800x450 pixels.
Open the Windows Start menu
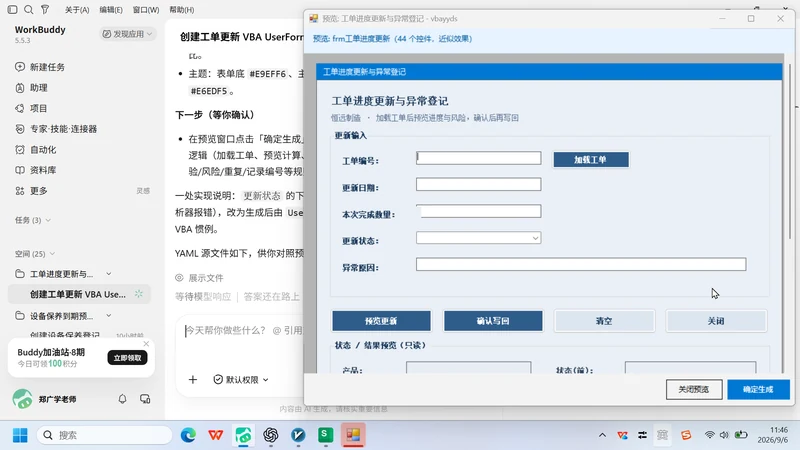[x=20, y=435]
